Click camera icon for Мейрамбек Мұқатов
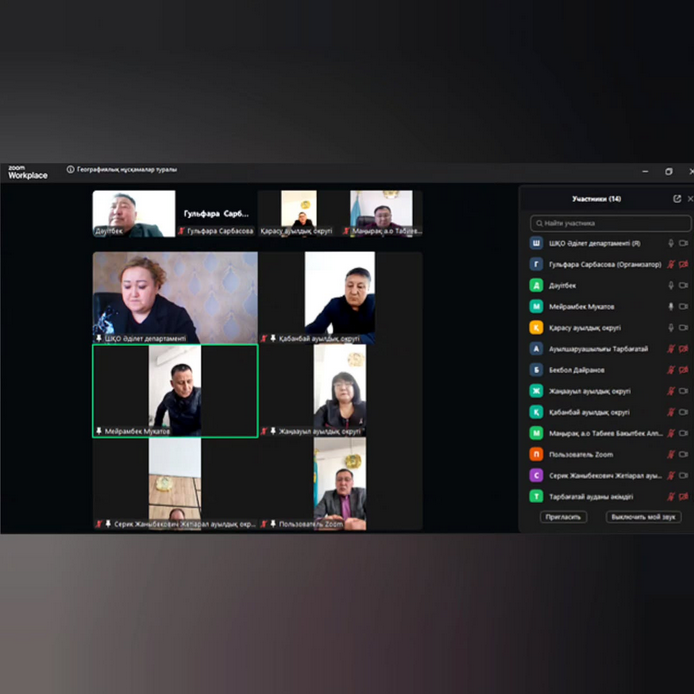This screenshot has height=694, width=694. click(x=685, y=306)
